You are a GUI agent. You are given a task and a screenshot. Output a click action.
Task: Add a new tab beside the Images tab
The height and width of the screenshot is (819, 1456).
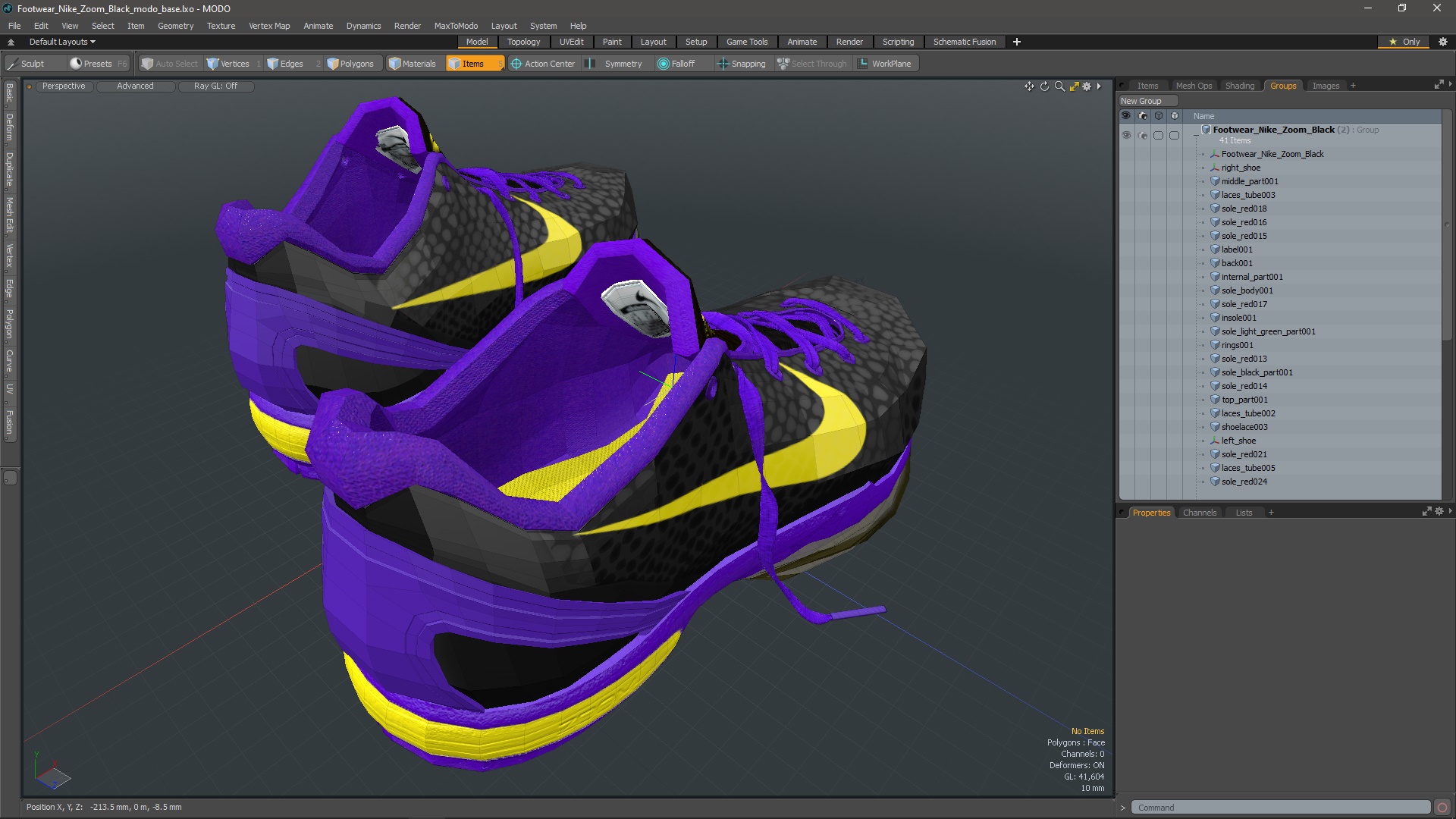pyautogui.click(x=1353, y=86)
